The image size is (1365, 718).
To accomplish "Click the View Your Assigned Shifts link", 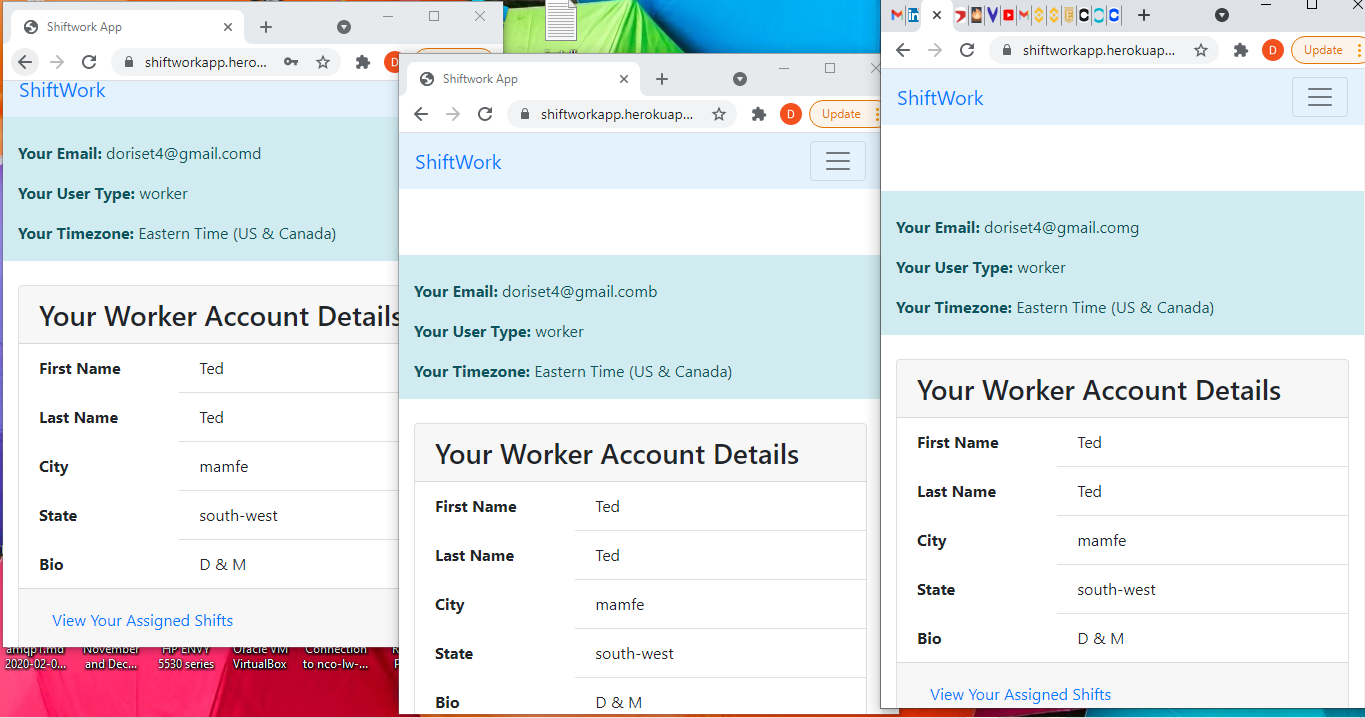I will tap(1020, 694).
